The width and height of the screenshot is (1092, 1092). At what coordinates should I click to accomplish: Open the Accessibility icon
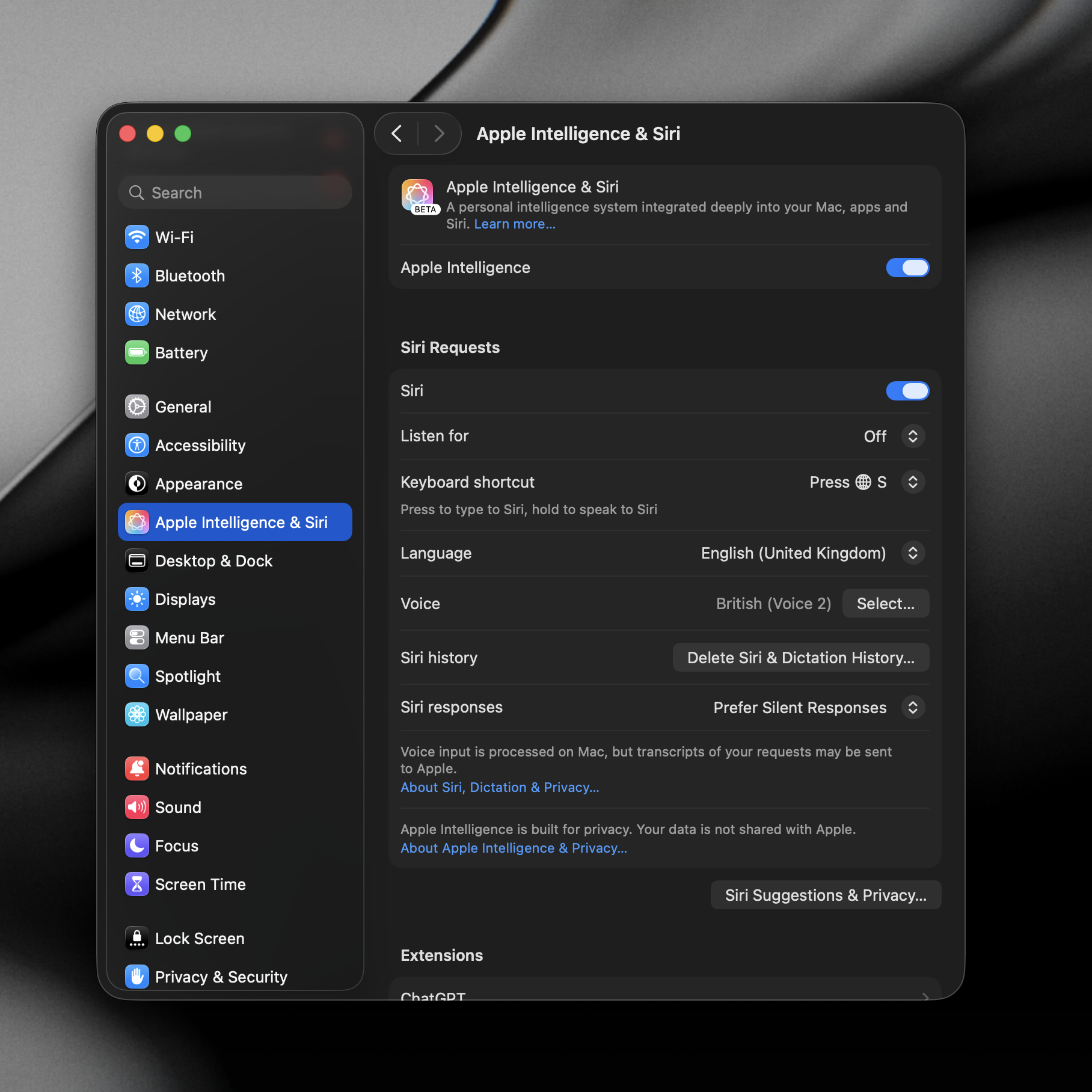137,445
